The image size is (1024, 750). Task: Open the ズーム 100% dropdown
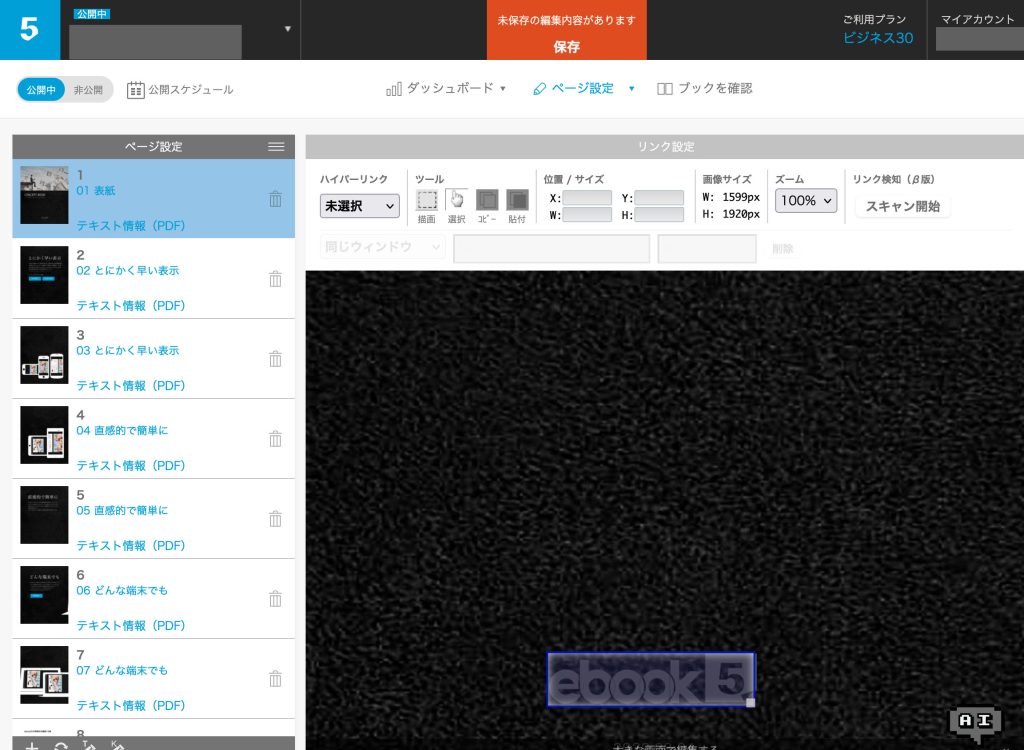[805, 201]
